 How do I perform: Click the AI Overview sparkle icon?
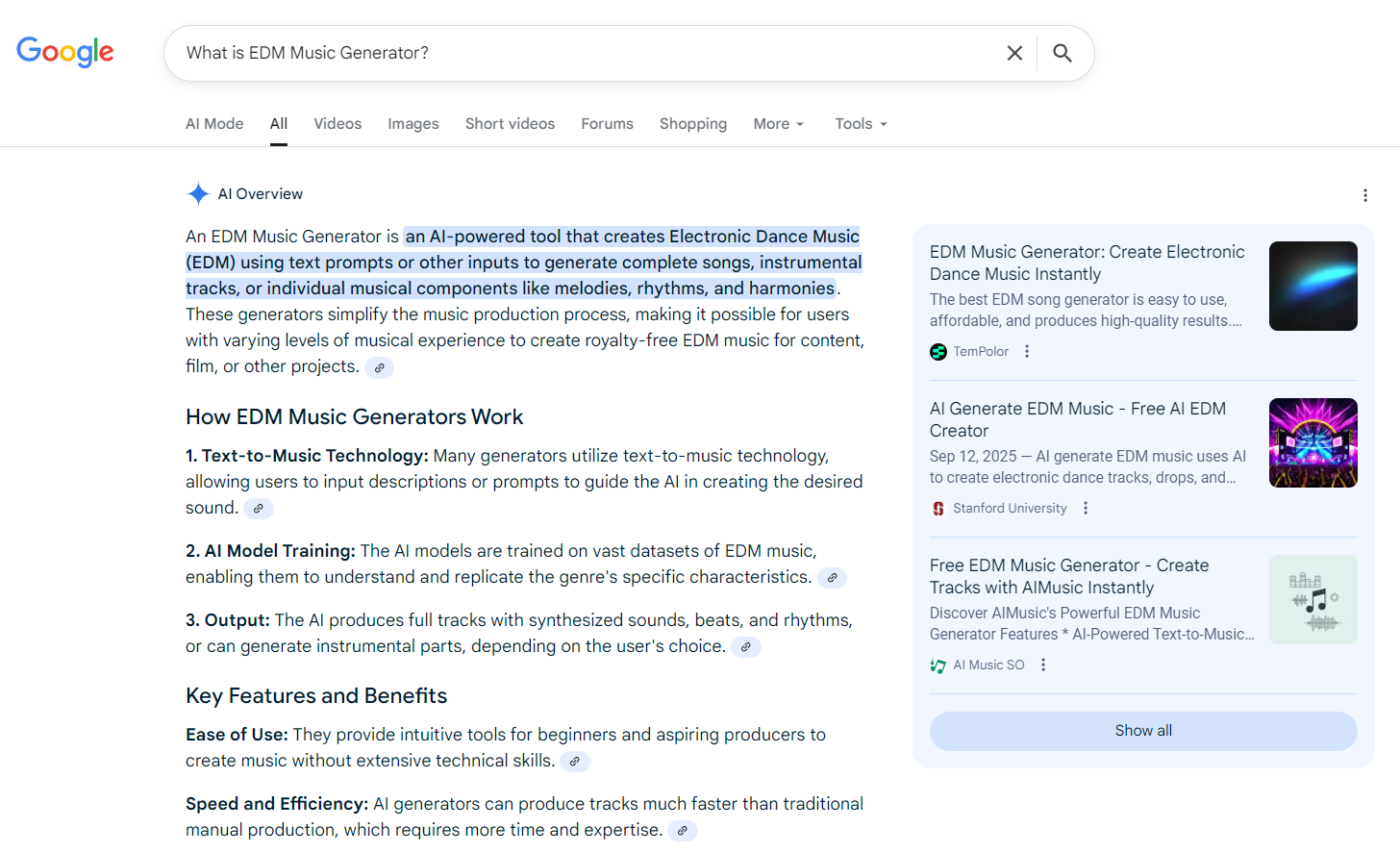(197, 193)
